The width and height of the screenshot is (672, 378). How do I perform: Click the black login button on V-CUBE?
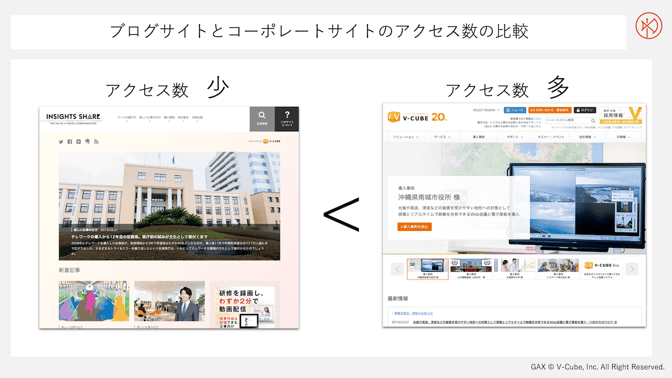585,110
